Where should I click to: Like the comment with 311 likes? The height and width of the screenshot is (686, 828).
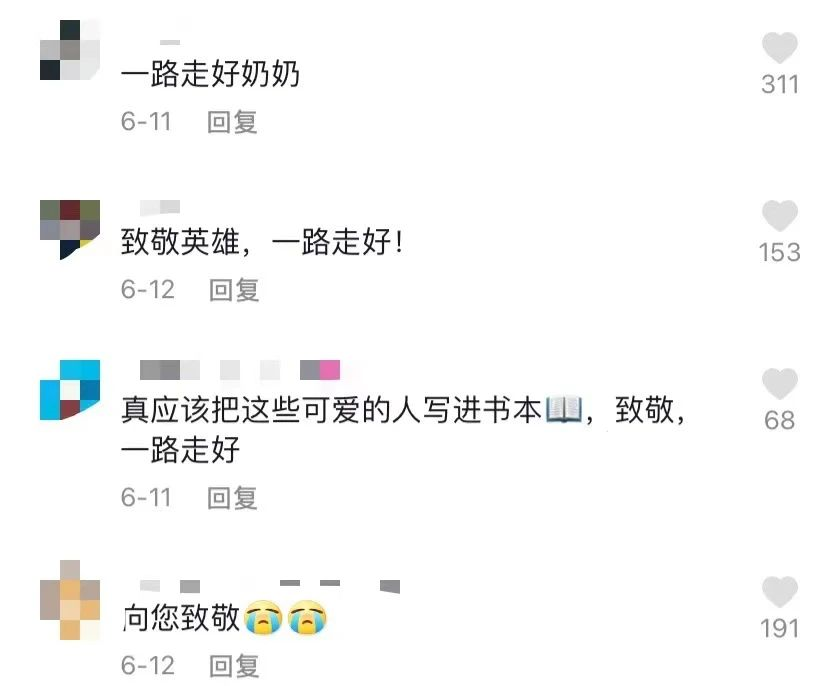[x=779, y=48]
